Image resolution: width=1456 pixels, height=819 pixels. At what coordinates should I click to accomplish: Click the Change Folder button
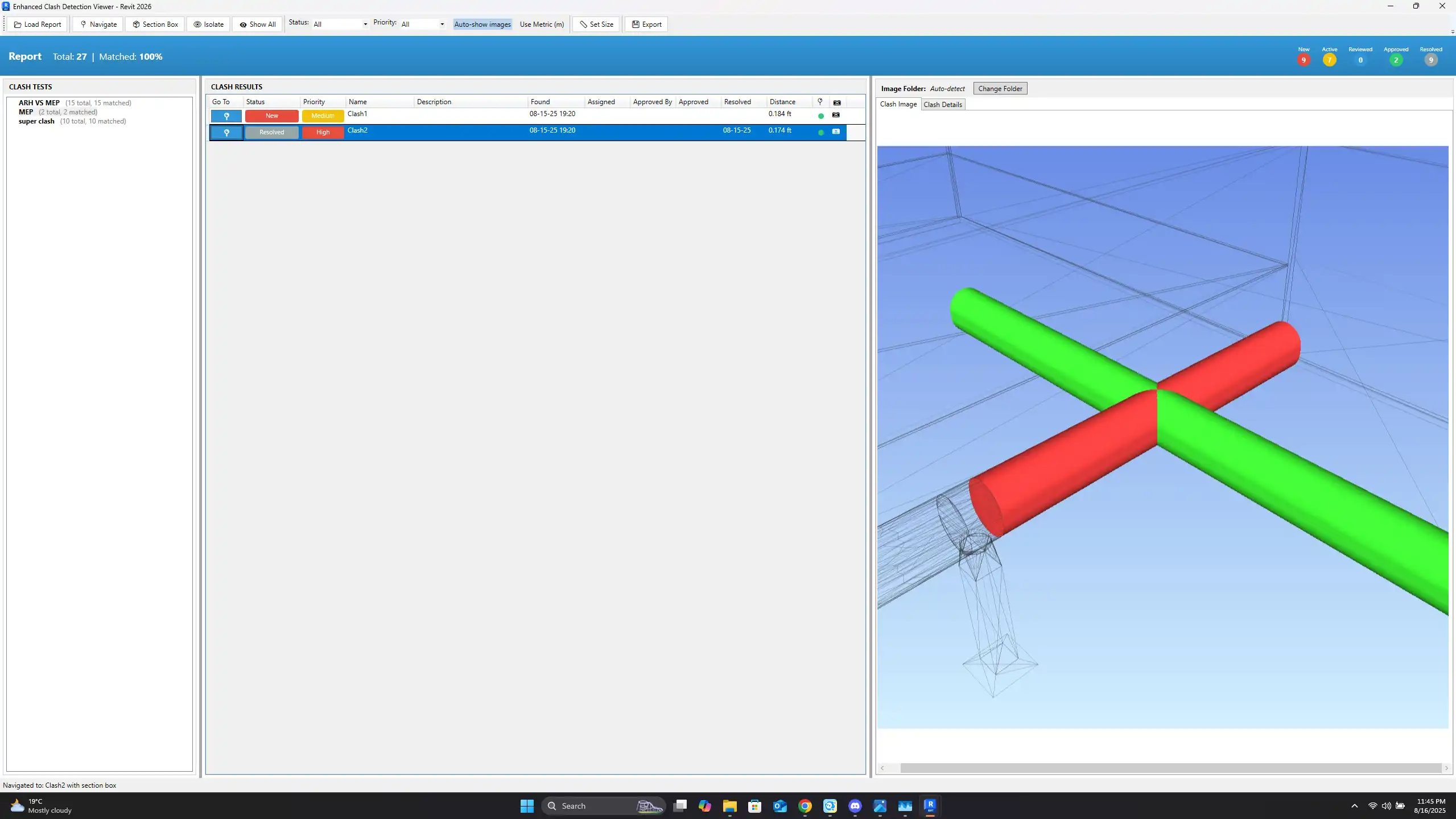(x=1000, y=89)
